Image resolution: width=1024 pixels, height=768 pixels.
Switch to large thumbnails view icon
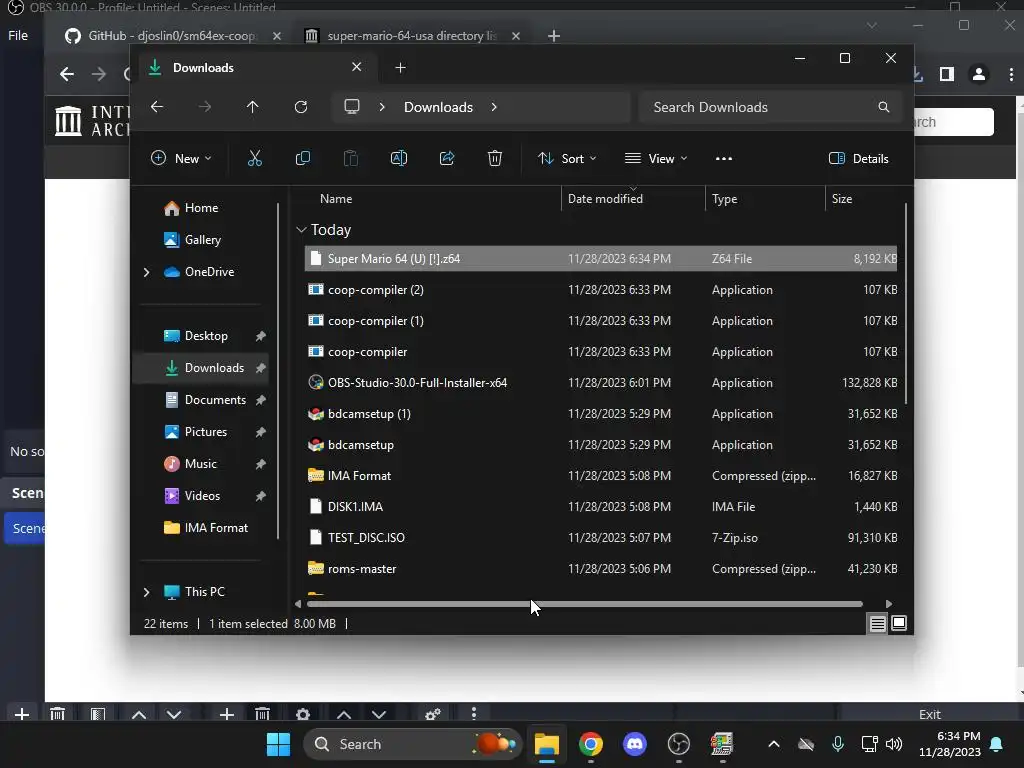(899, 624)
